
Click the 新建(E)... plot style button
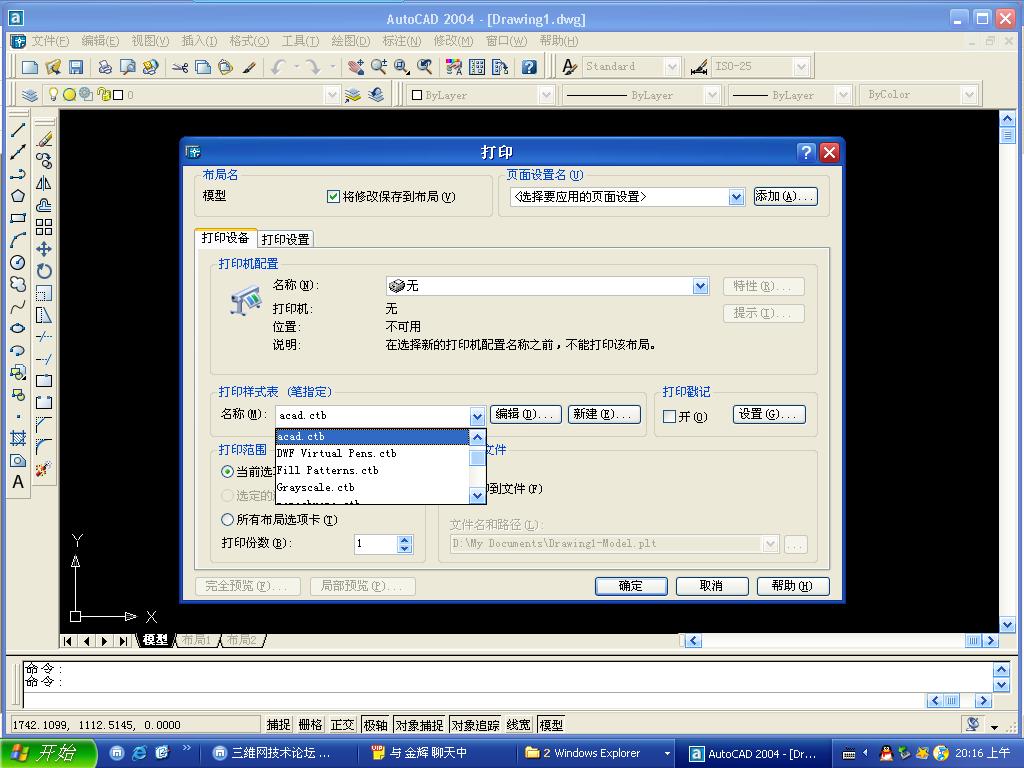pos(604,414)
